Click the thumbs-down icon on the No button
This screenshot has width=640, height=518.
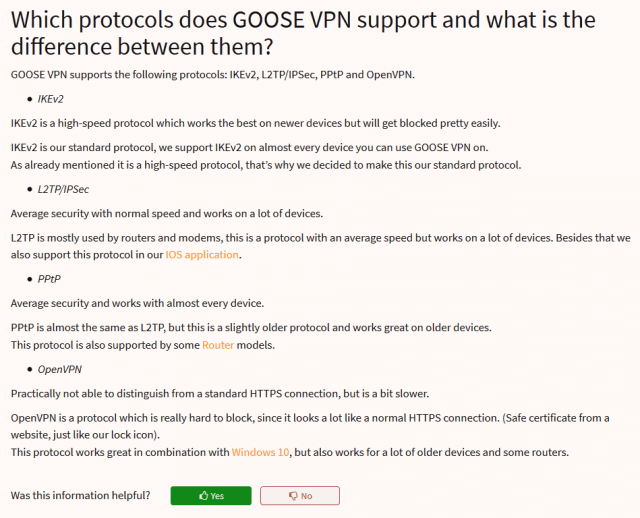coord(293,496)
